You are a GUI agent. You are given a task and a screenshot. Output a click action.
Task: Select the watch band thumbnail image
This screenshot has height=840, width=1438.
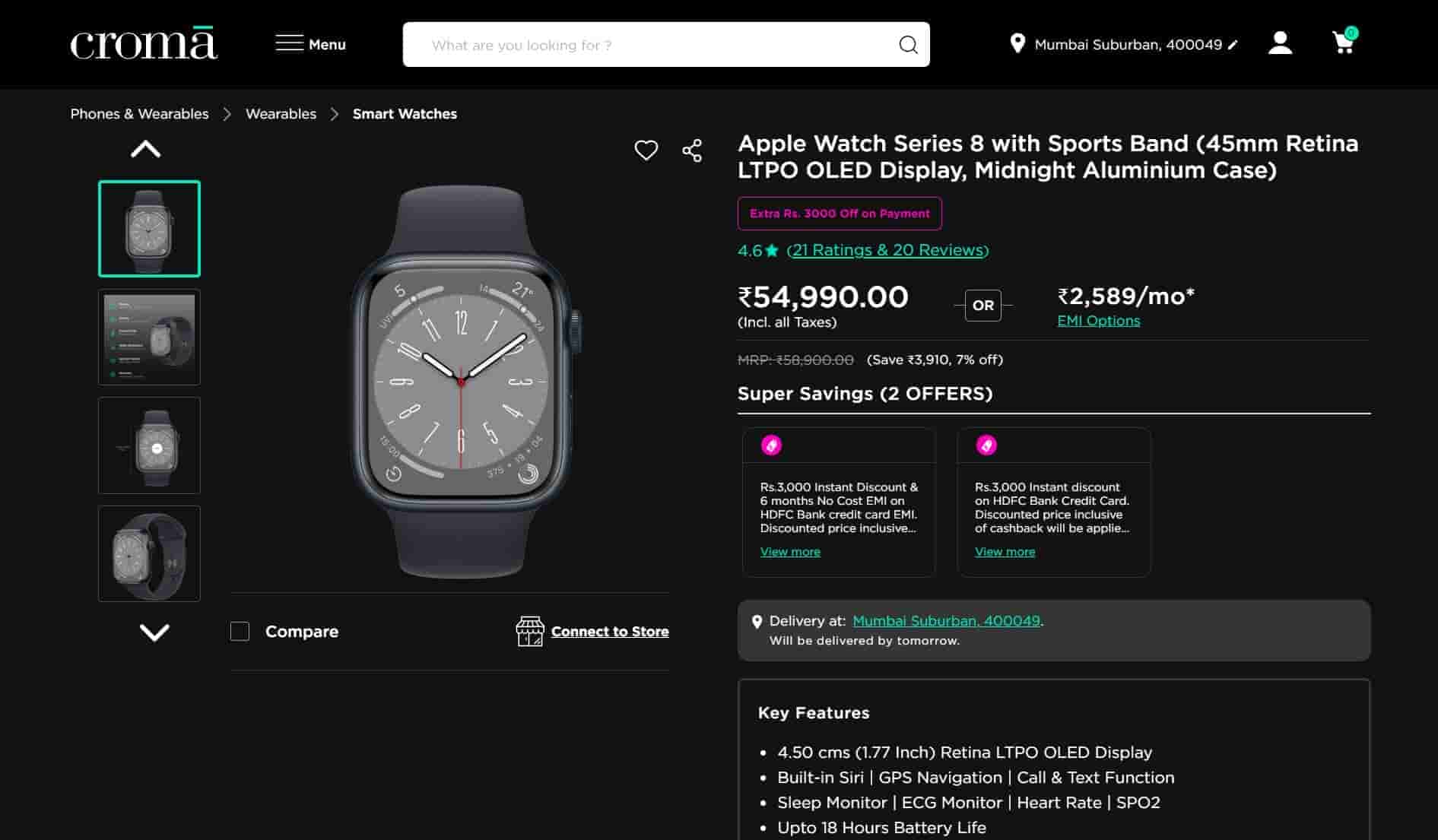(149, 553)
